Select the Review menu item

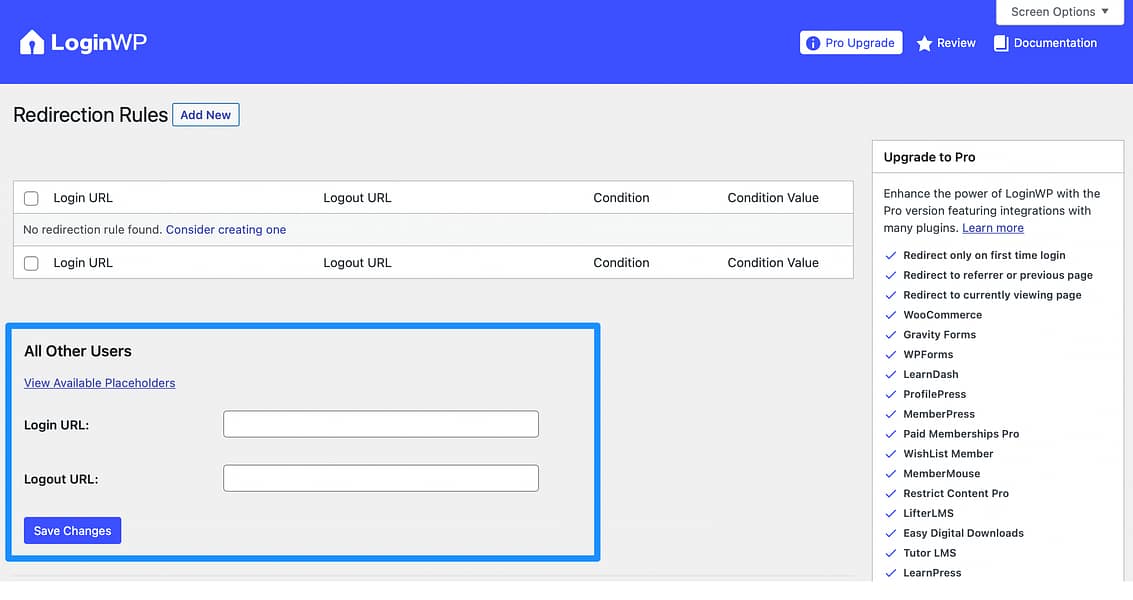tap(953, 42)
